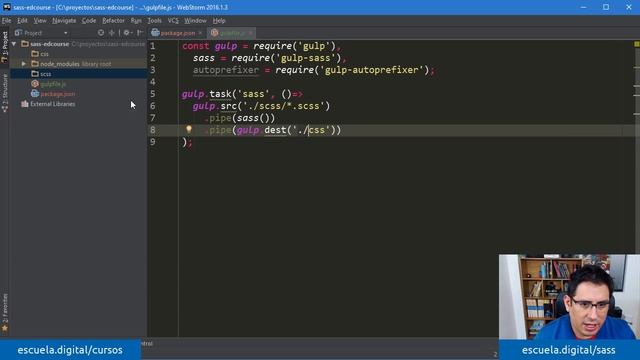The width and height of the screenshot is (640, 360).
Task: Click the const keyword on line 1
Action: (196, 46)
